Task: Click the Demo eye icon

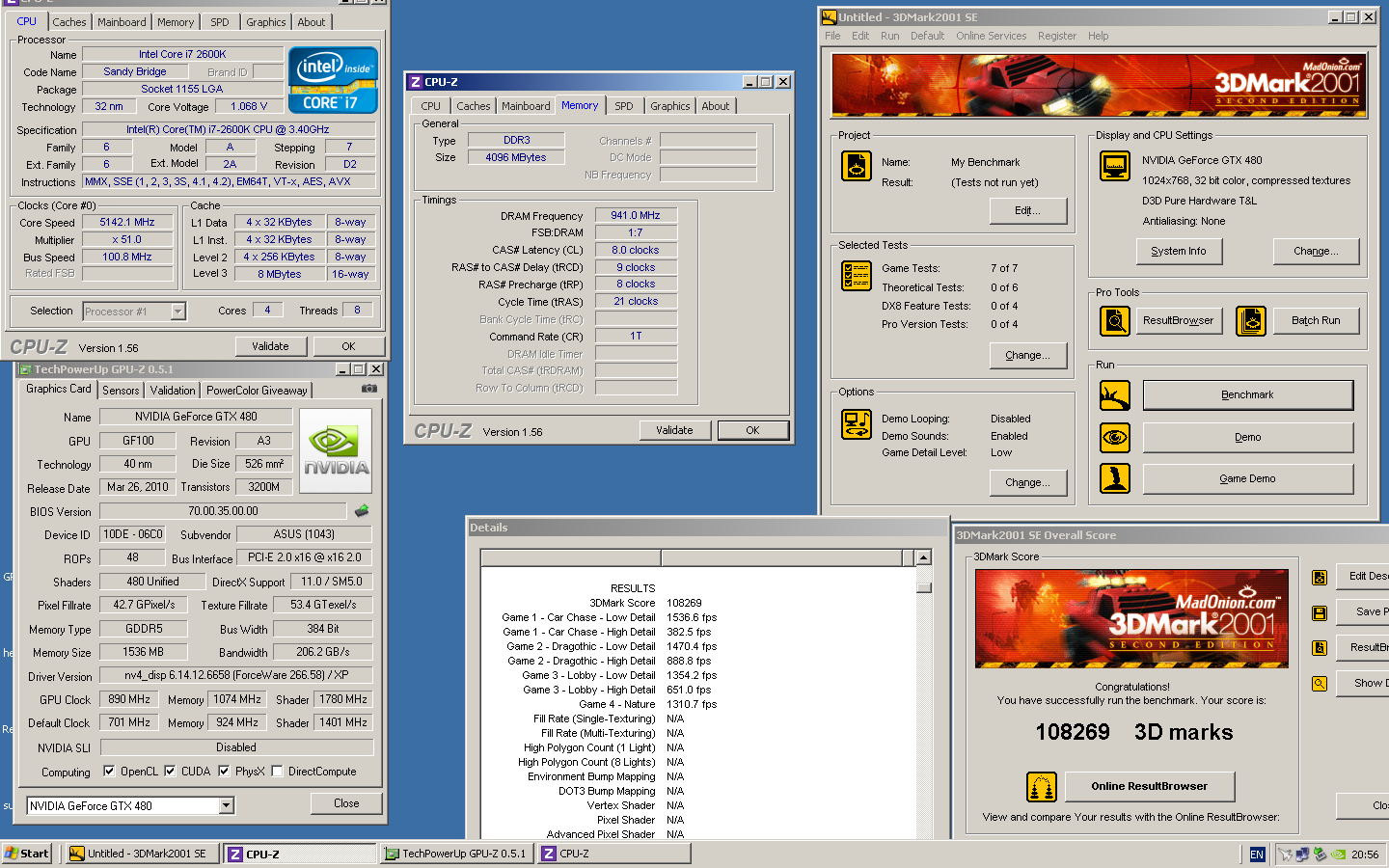Action: click(1115, 437)
